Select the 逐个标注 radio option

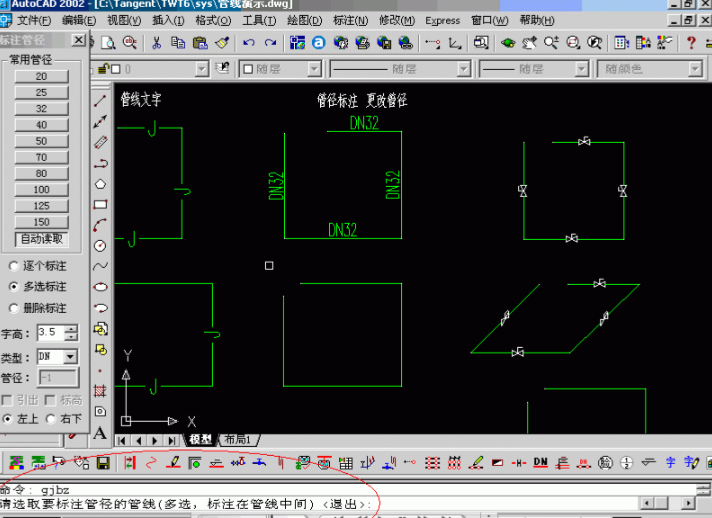pos(12,266)
